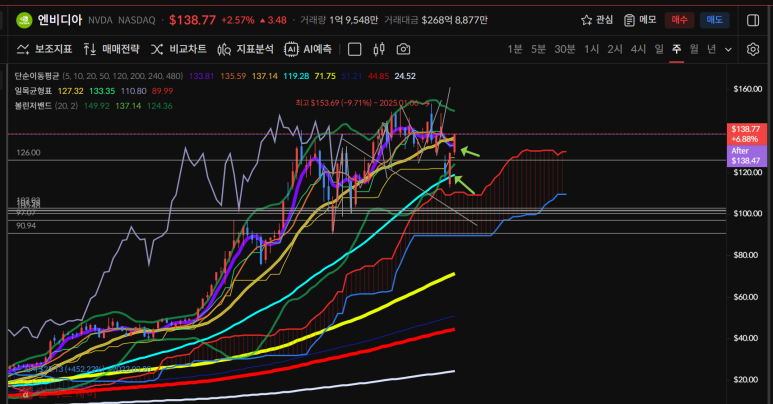The height and width of the screenshot is (404, 773).
Task: Click the $138.77 header price
Action: click(192, 20)
